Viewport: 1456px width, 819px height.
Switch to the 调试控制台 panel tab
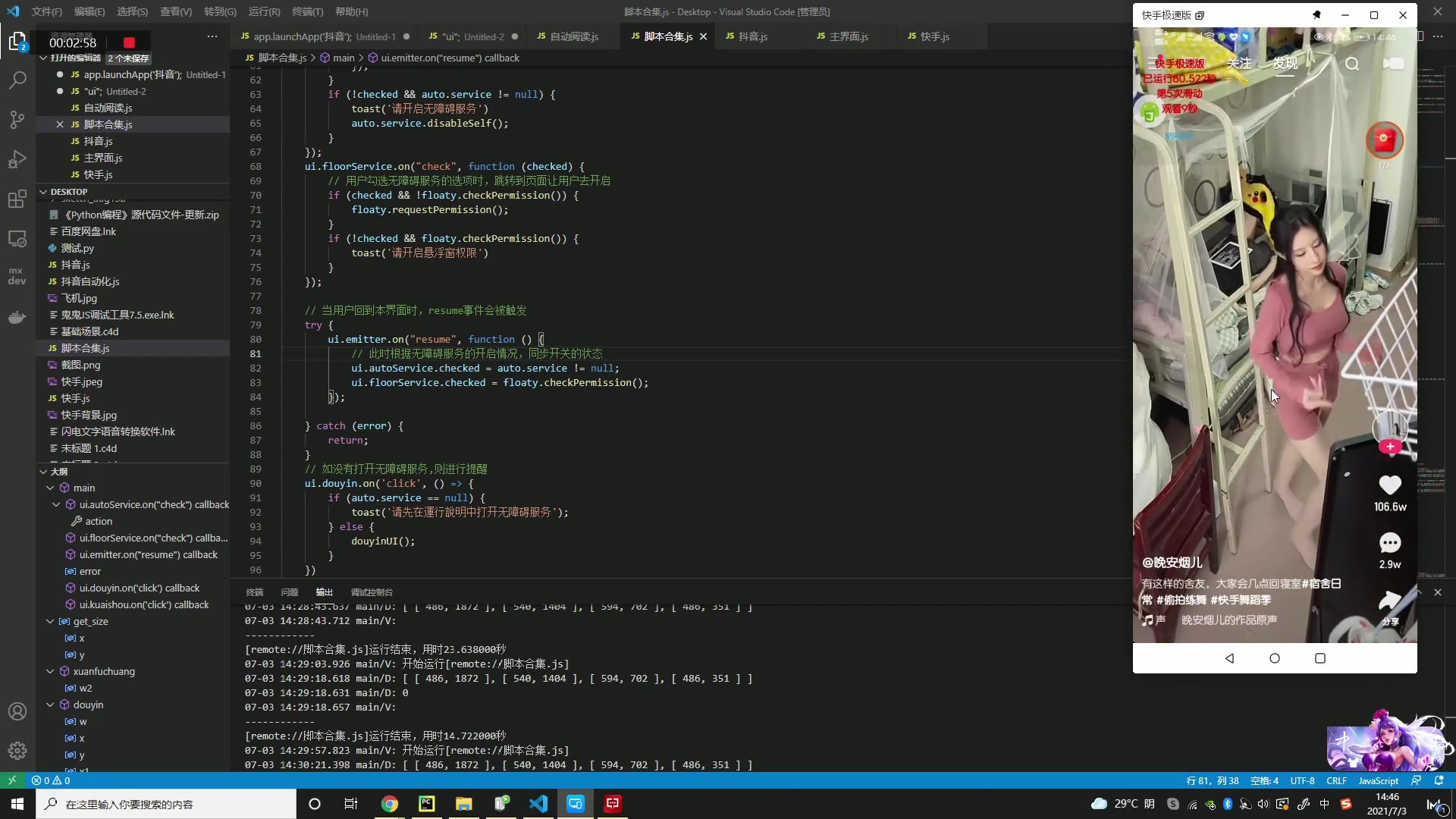pos(372,592)
